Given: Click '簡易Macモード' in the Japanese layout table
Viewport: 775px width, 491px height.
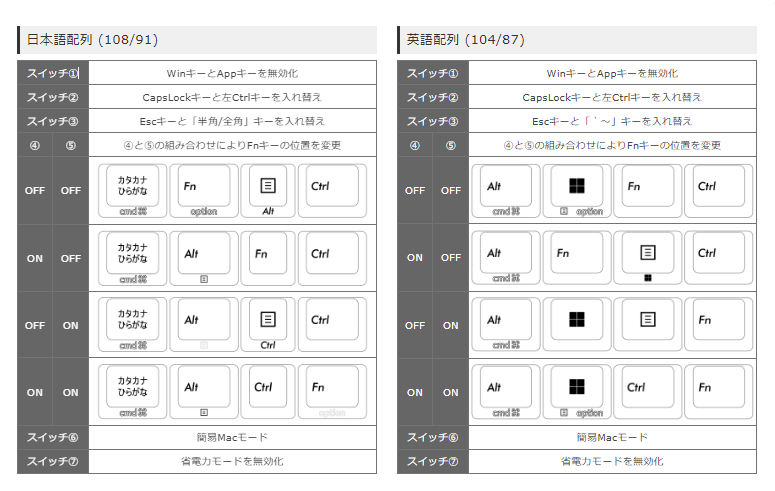Looking at the screenshot, I should pos(232,437).
